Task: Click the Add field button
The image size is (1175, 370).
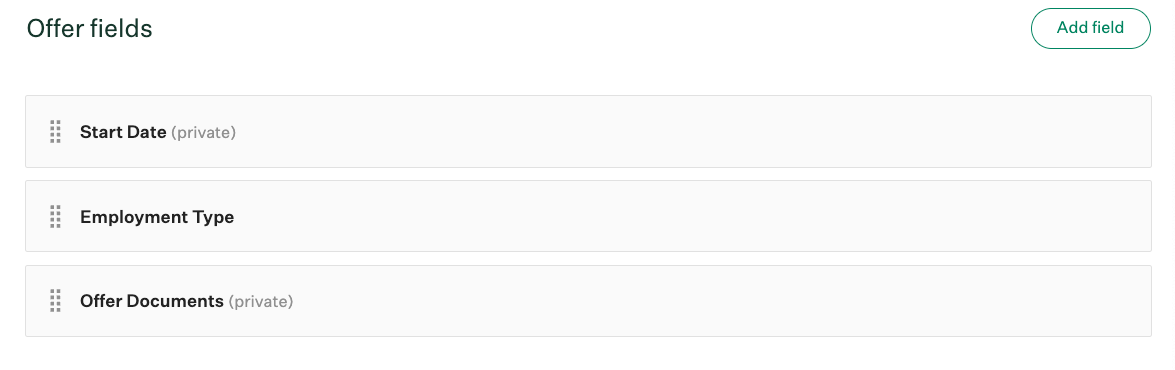Action: (1090, 28)
